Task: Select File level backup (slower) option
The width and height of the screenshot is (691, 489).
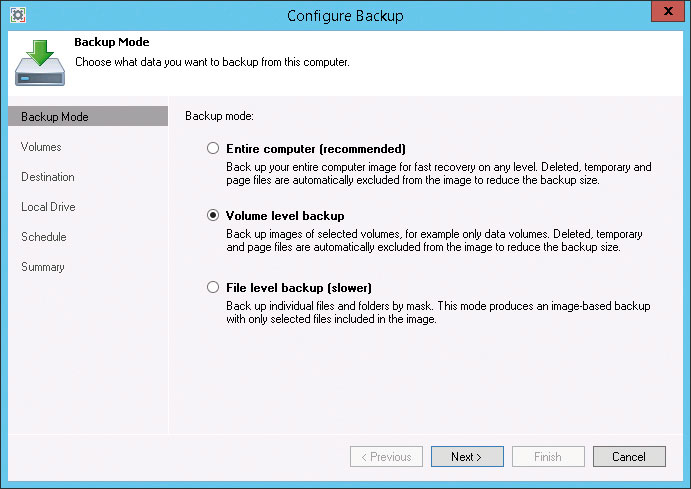Action: 213,287
